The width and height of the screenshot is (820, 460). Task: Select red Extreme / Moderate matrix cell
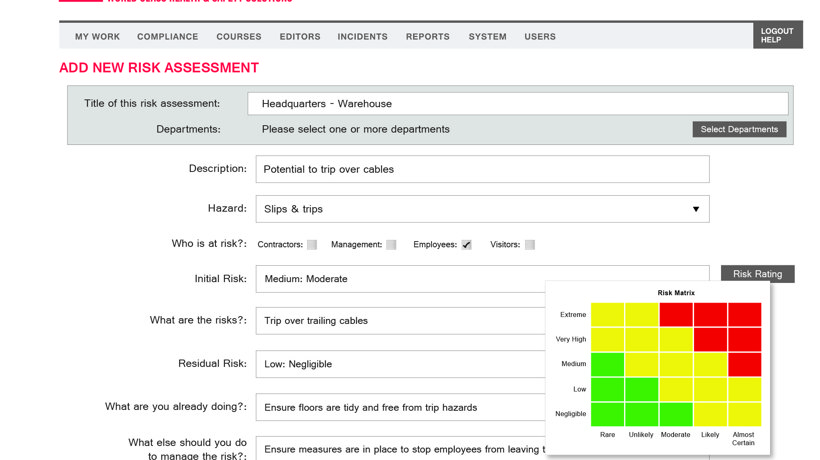(x=676, y=315)
